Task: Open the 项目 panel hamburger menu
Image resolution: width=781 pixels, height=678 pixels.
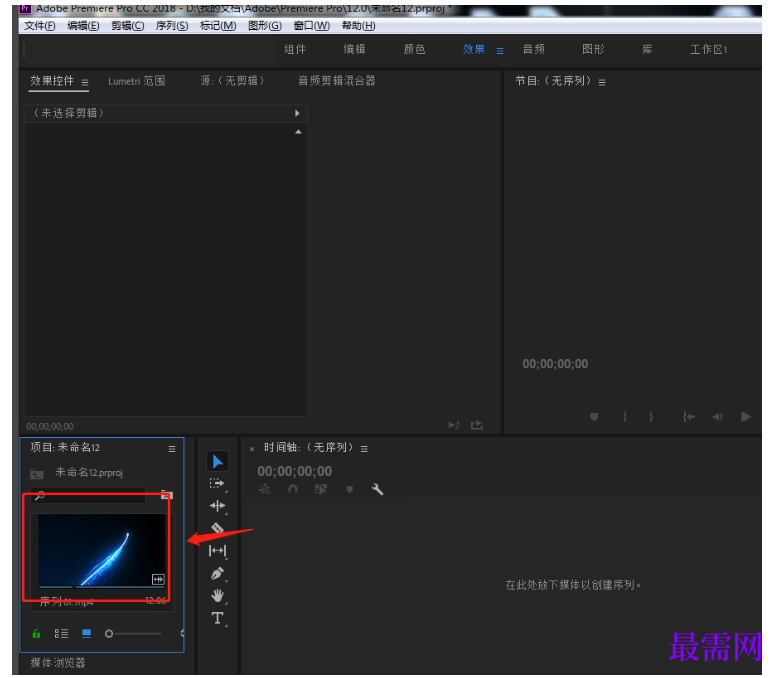Action: point(172,449)
